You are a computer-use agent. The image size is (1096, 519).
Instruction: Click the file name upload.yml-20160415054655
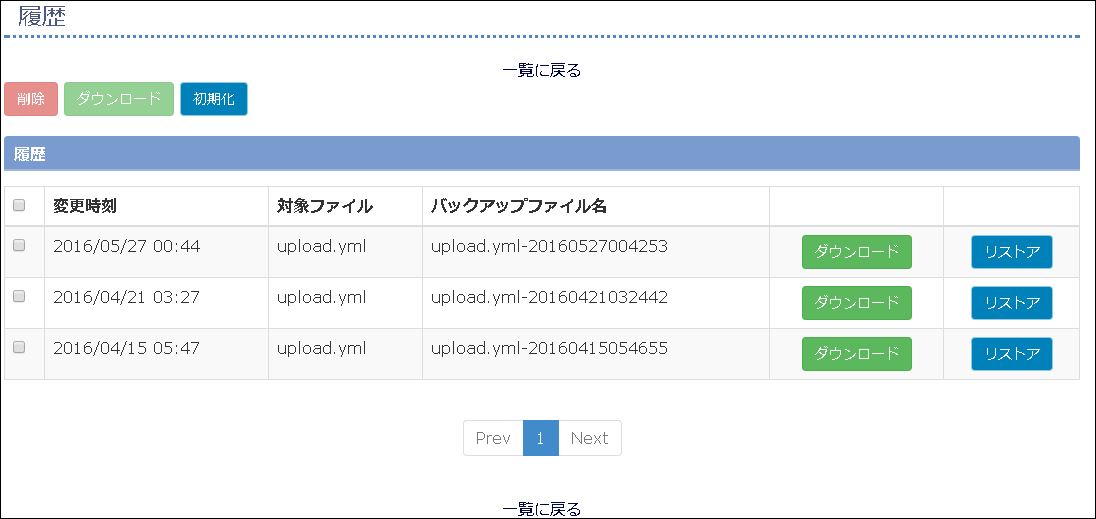549,349
